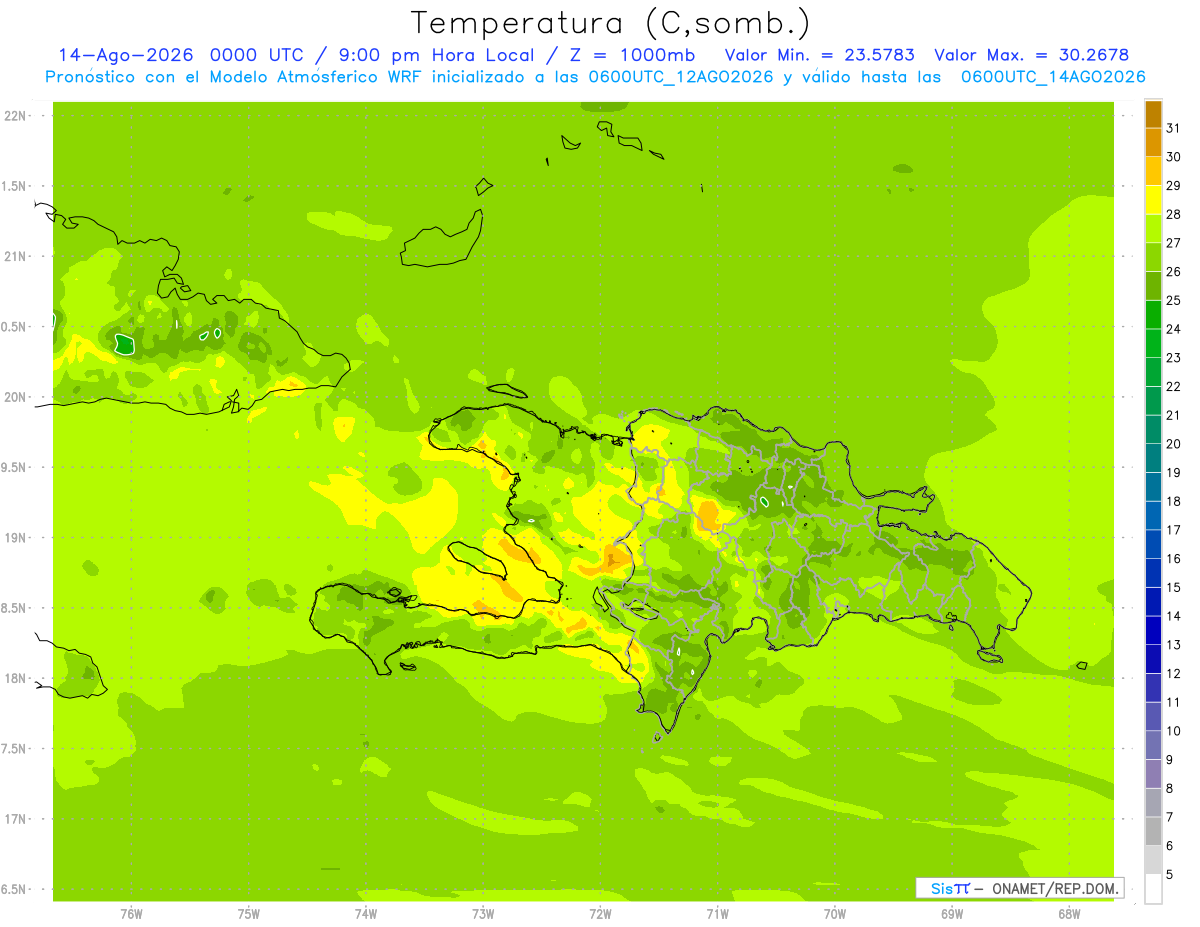The image size is (1200, 927).
Task: Click the legend swatch between 29 and 30
Action: 1153,171
